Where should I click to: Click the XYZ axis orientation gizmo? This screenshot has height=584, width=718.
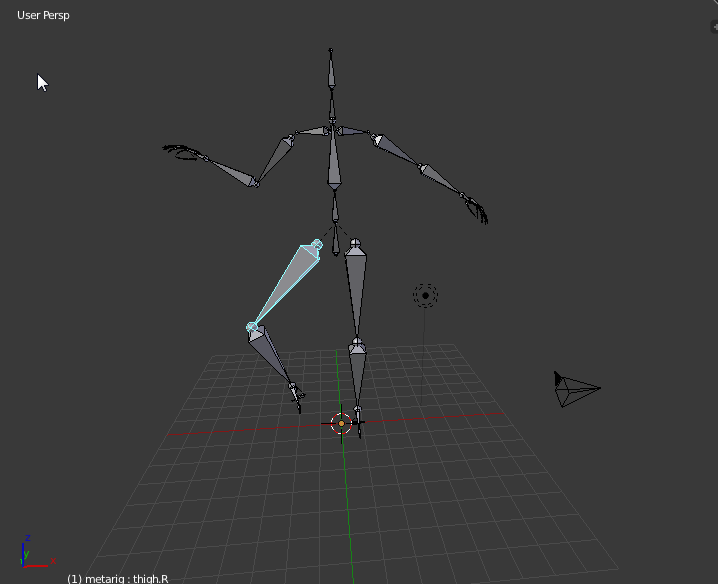pos(37,552)
